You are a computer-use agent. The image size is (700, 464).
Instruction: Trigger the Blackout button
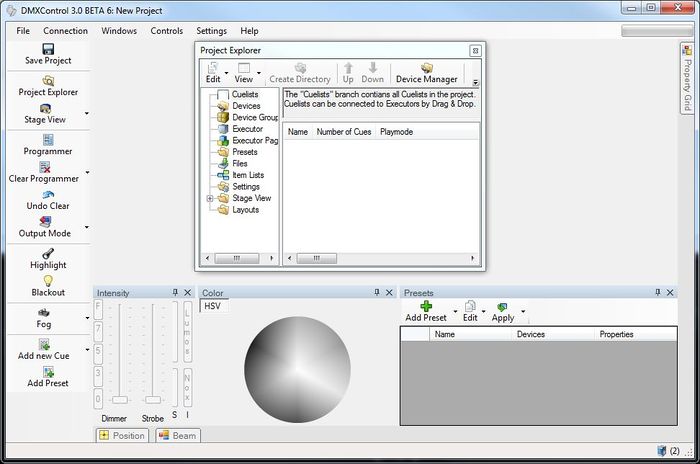(47, 281)
